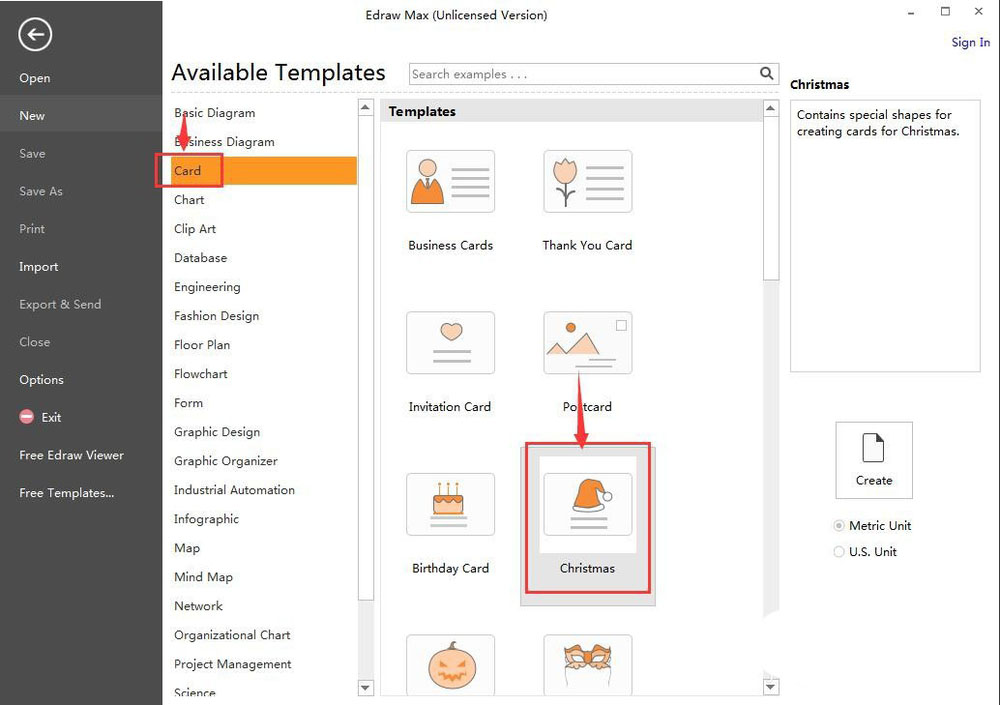1000x705 pixels.
Task: Select the Graphic Design category
Action: point(217,432)
